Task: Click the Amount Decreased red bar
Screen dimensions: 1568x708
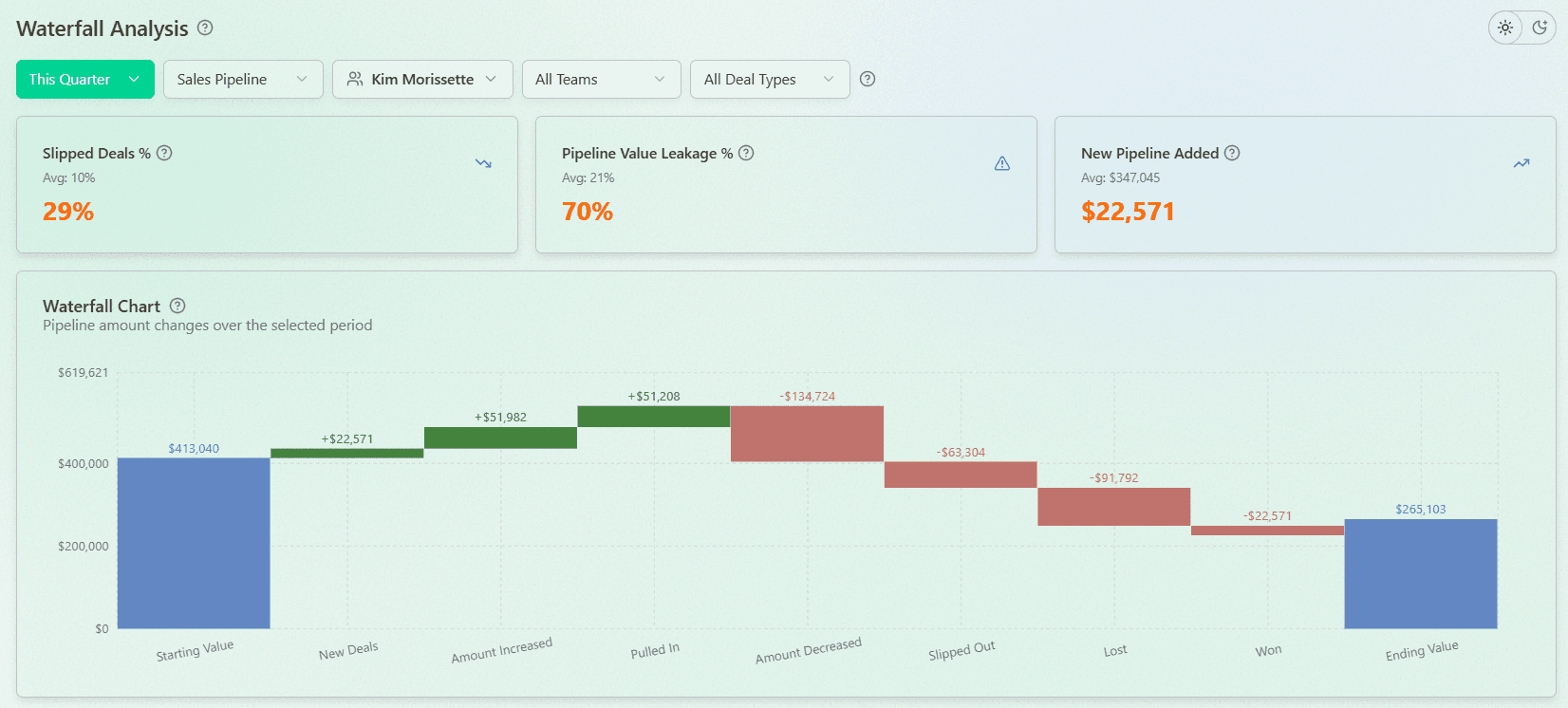Action: (807, 434)
